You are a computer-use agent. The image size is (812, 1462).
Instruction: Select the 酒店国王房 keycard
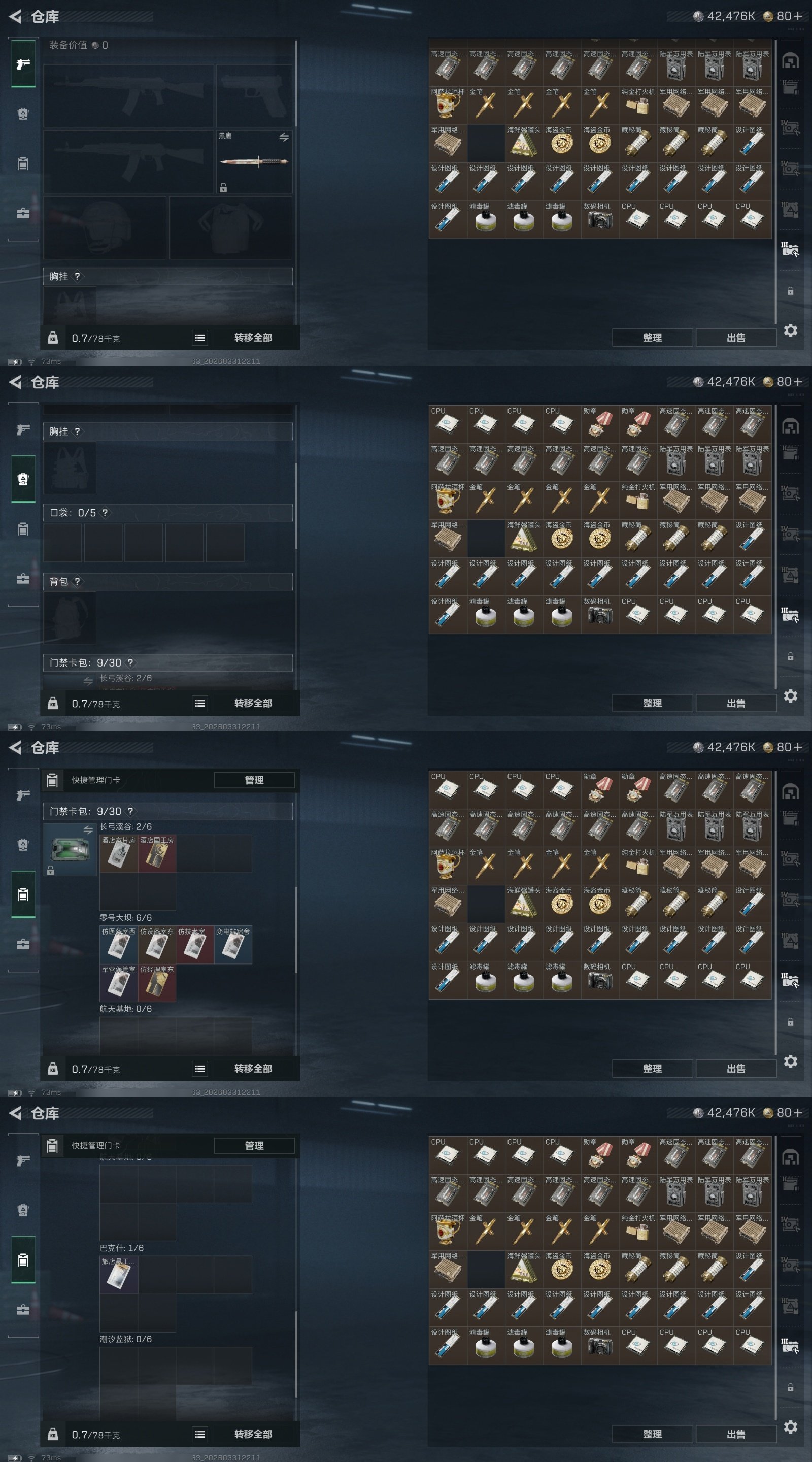(157, 853)
